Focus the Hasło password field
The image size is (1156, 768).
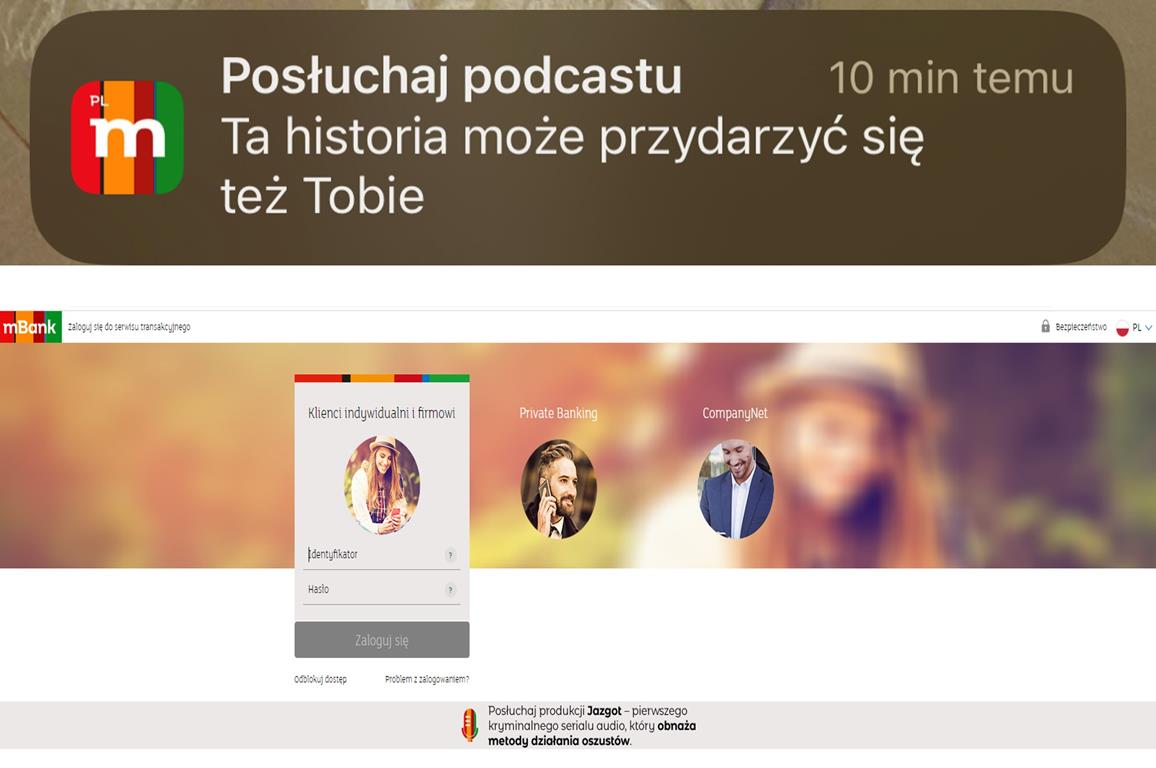(x=381, y=590)
